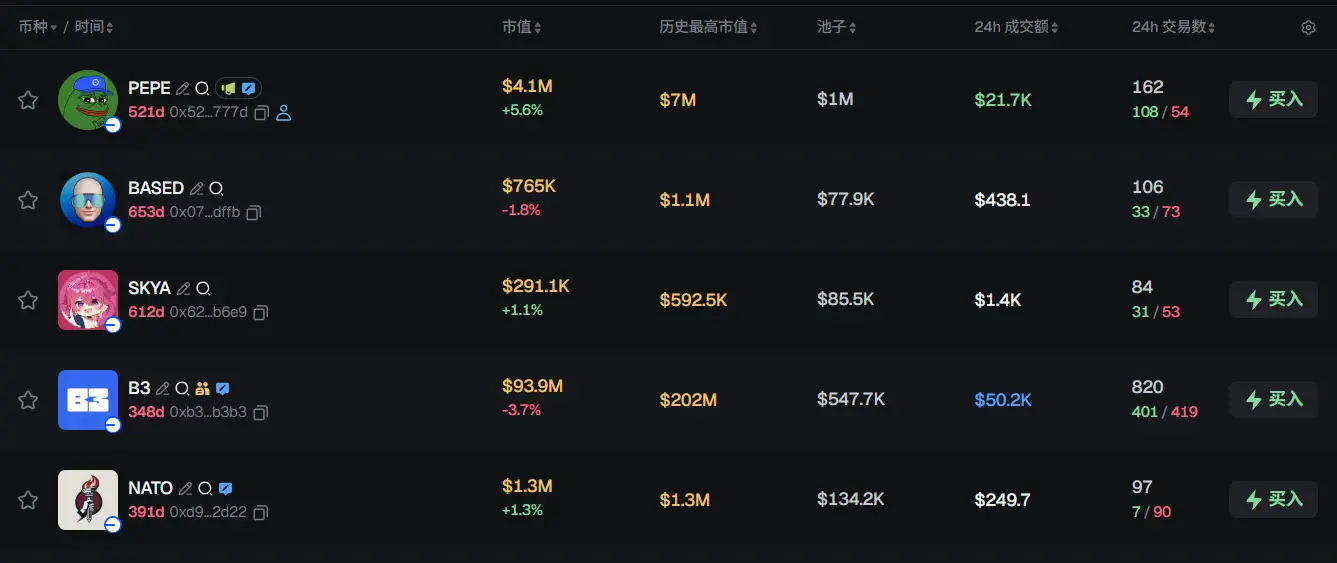The width and height of the screenshot is (1337, 563).
Task: Click 买入 button for PEPE
Action: (x=1273, y=100)
